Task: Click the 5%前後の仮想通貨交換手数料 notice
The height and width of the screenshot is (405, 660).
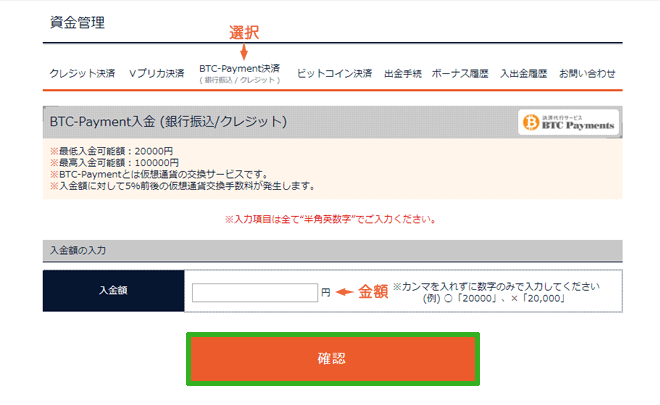Action: pyautogui.click(x=183, y=186)
